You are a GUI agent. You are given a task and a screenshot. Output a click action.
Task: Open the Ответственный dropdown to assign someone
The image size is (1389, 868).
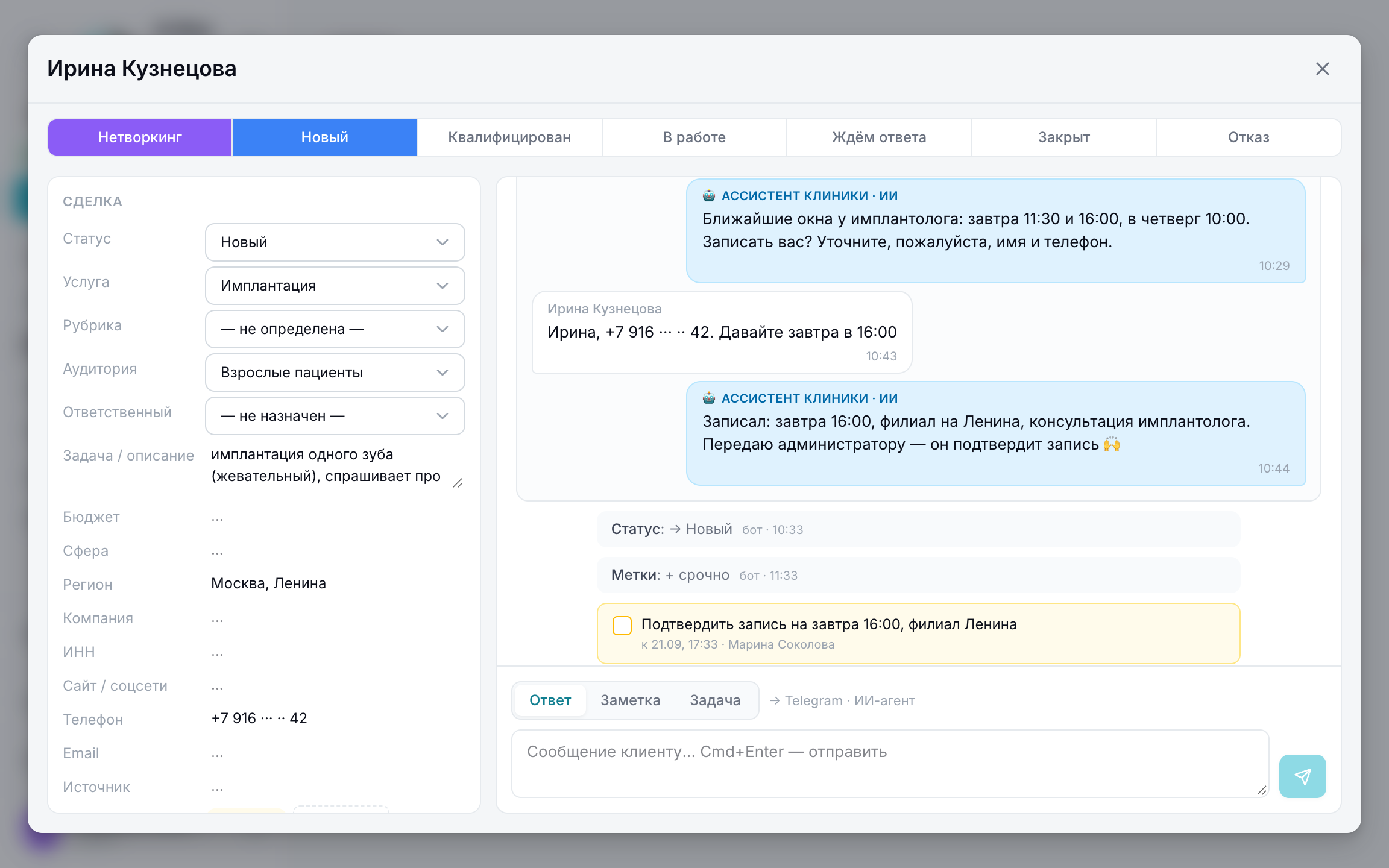coord(335,416)
